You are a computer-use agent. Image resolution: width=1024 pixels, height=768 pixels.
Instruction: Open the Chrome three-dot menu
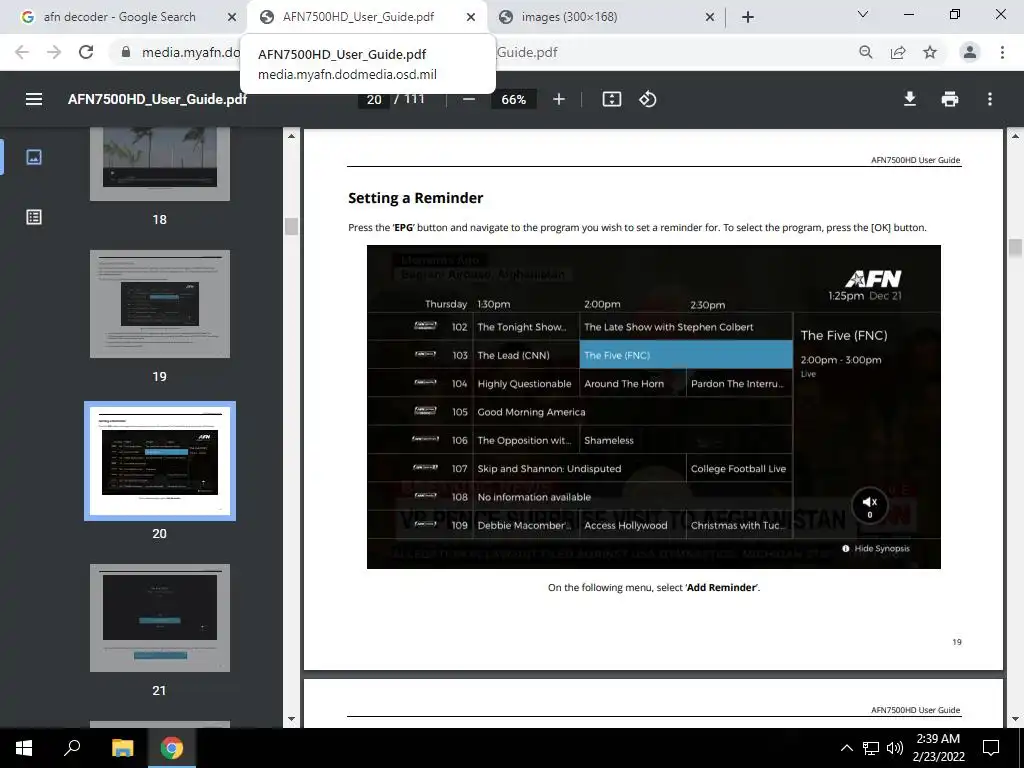(x=1002, y=52)
